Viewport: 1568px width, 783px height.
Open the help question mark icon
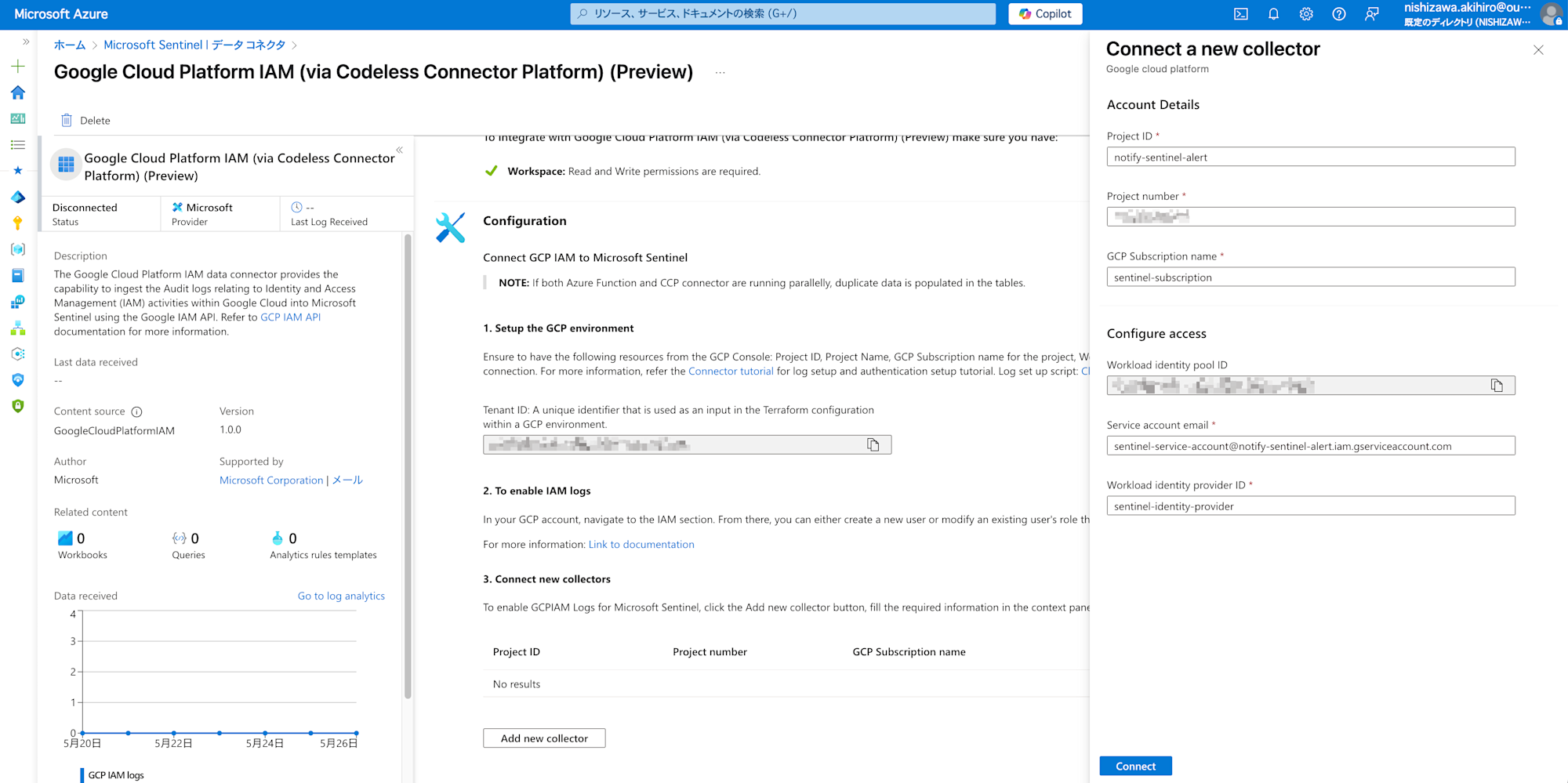pos(1339,14)
